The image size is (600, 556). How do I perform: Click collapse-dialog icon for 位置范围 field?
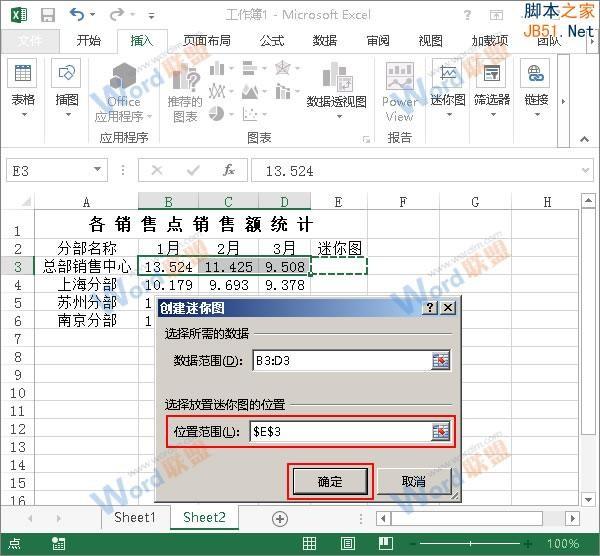(440, 432)
